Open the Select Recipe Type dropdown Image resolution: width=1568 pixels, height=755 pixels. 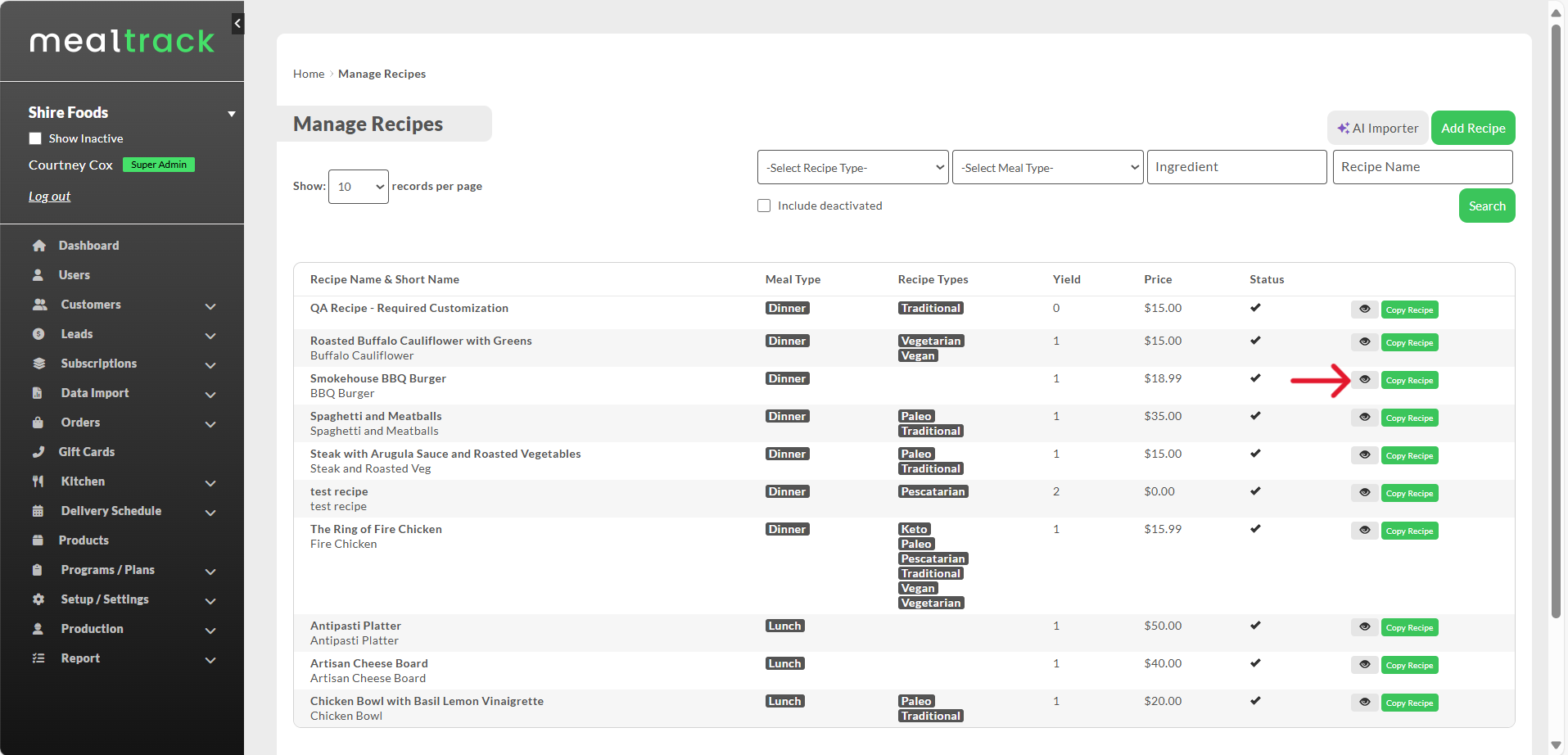point(853,167)
